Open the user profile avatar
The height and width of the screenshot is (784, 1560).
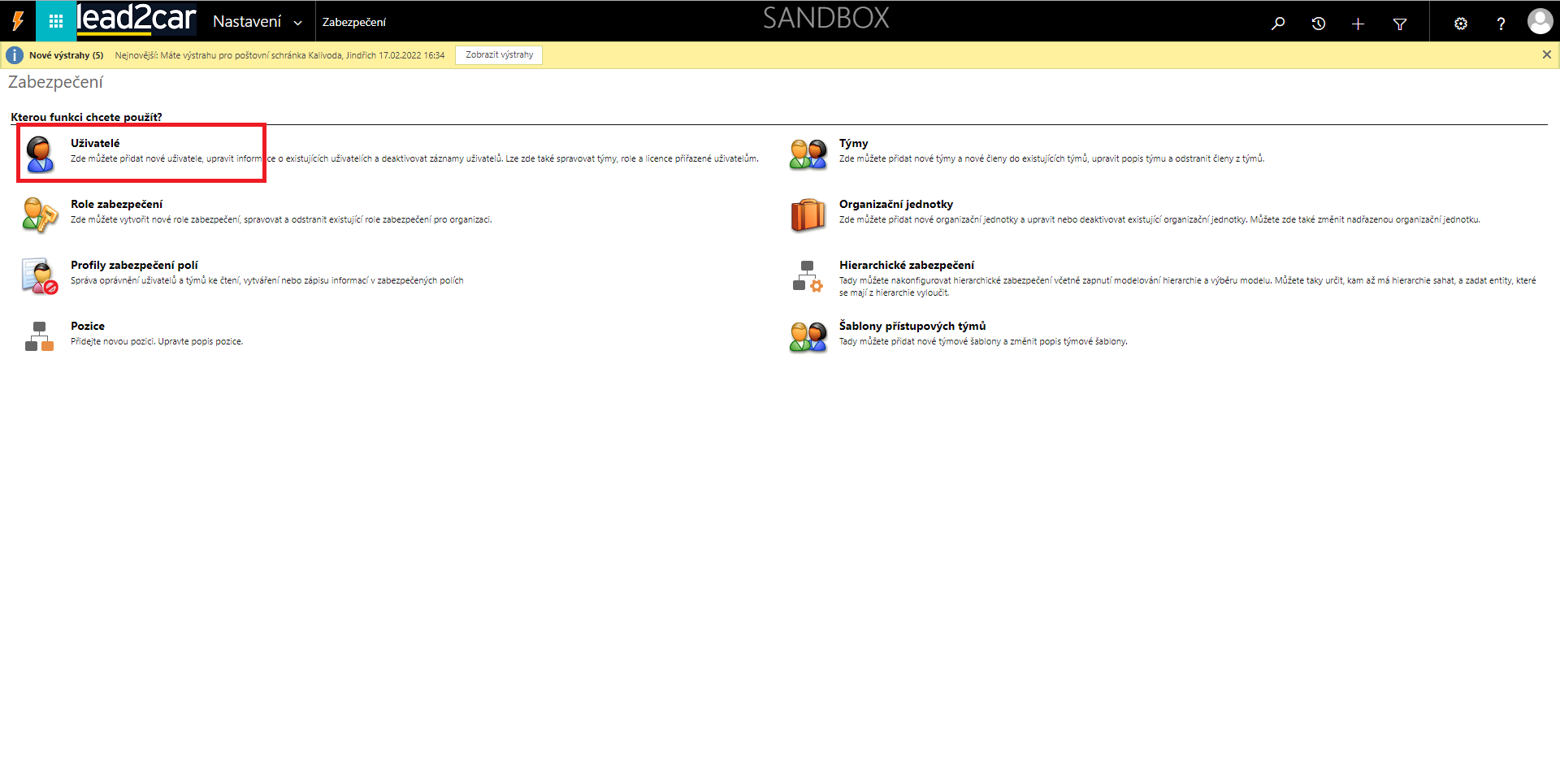1539,22
